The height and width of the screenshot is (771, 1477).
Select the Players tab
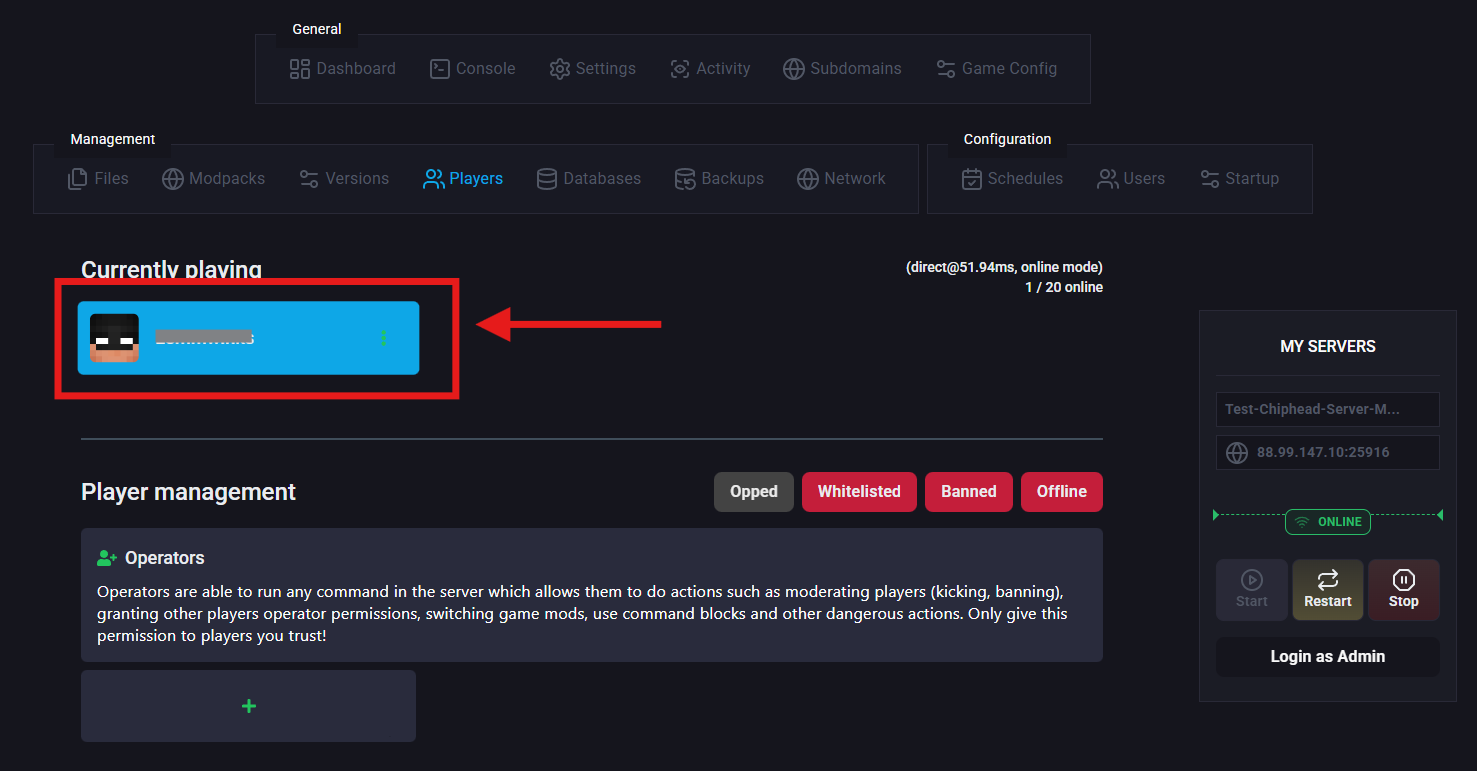pyautogui.click(x=463, y=179)
